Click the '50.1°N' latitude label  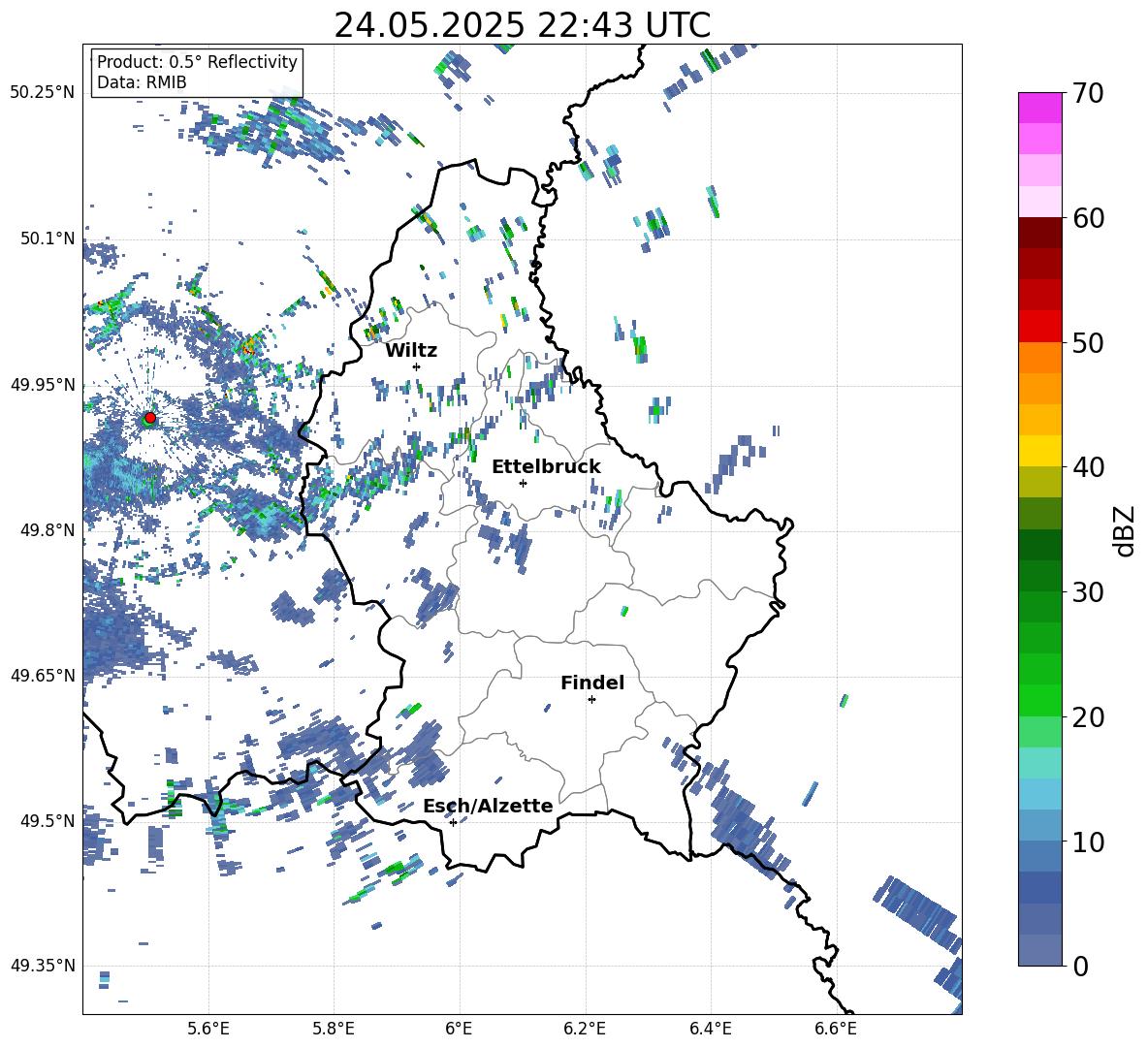[x=48, y=238]
